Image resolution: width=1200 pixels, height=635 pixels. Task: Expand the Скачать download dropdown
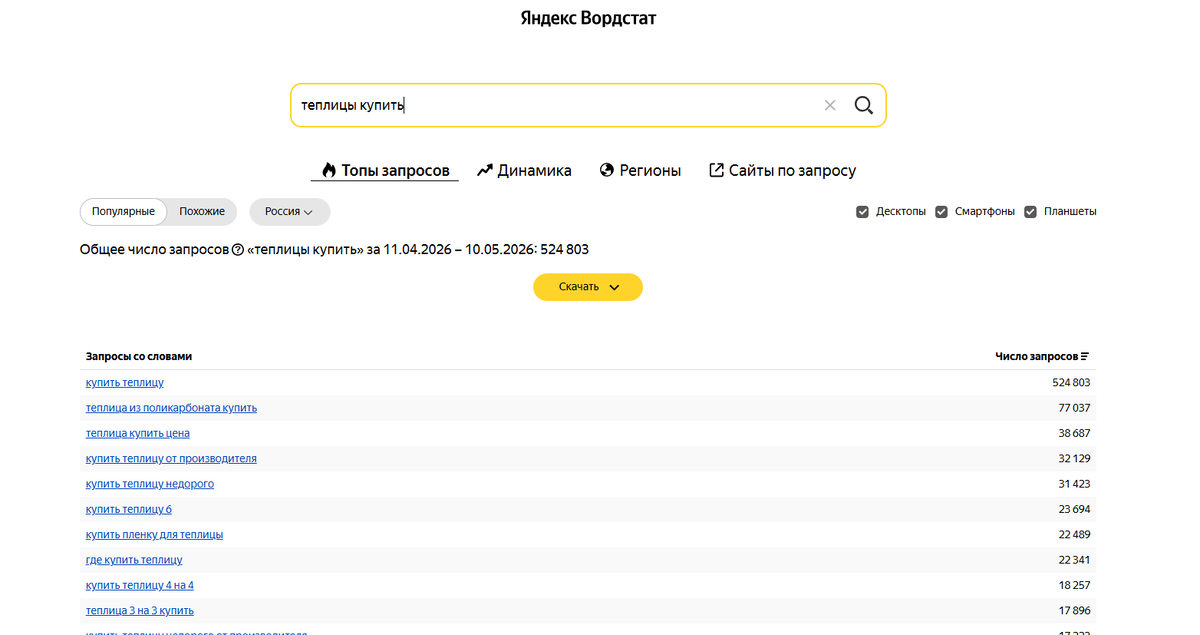point(588,287)
